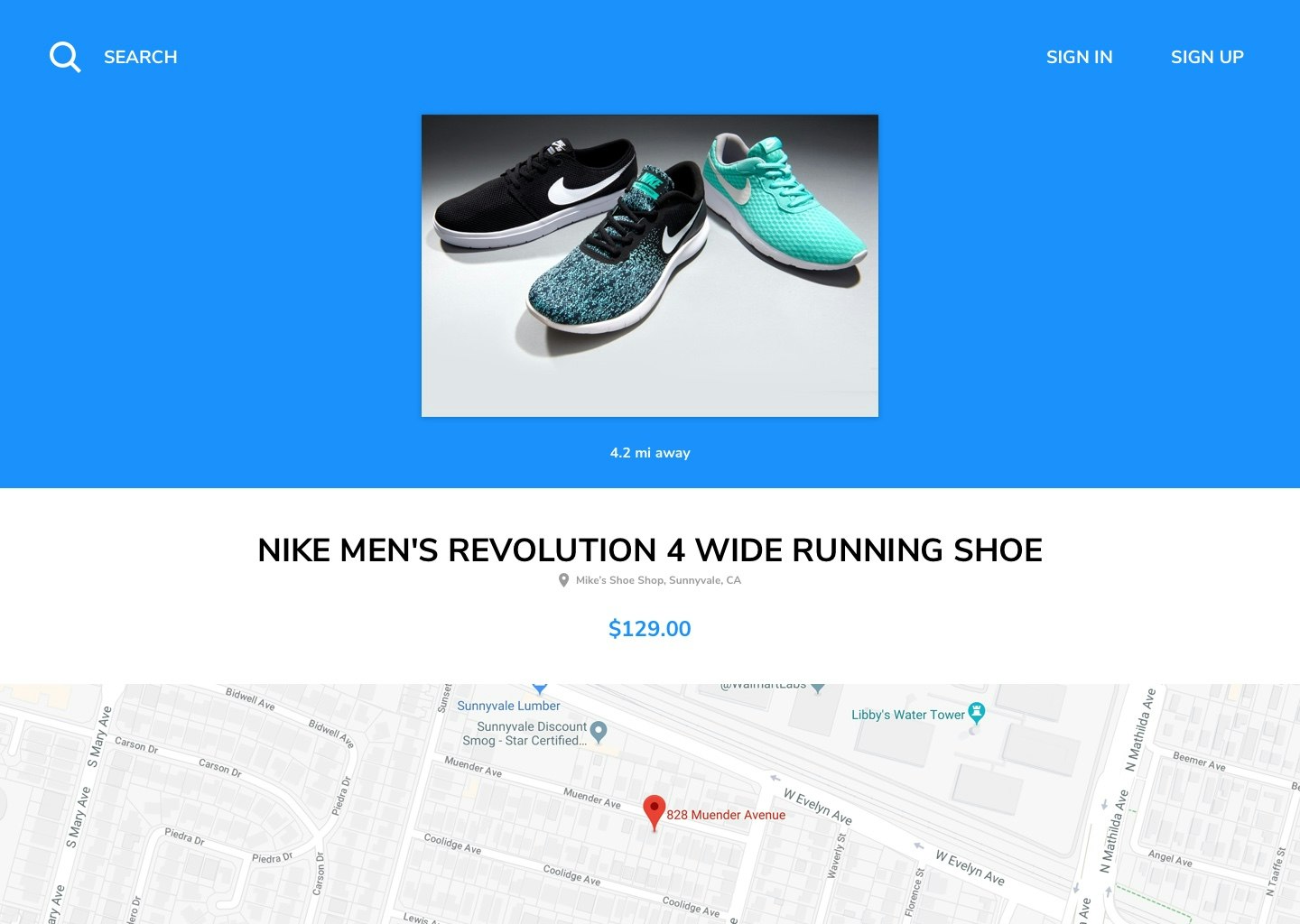Screen dimensions: 1300x924
Task: Click the magnifying glass search icon
Action: point(65,57)
